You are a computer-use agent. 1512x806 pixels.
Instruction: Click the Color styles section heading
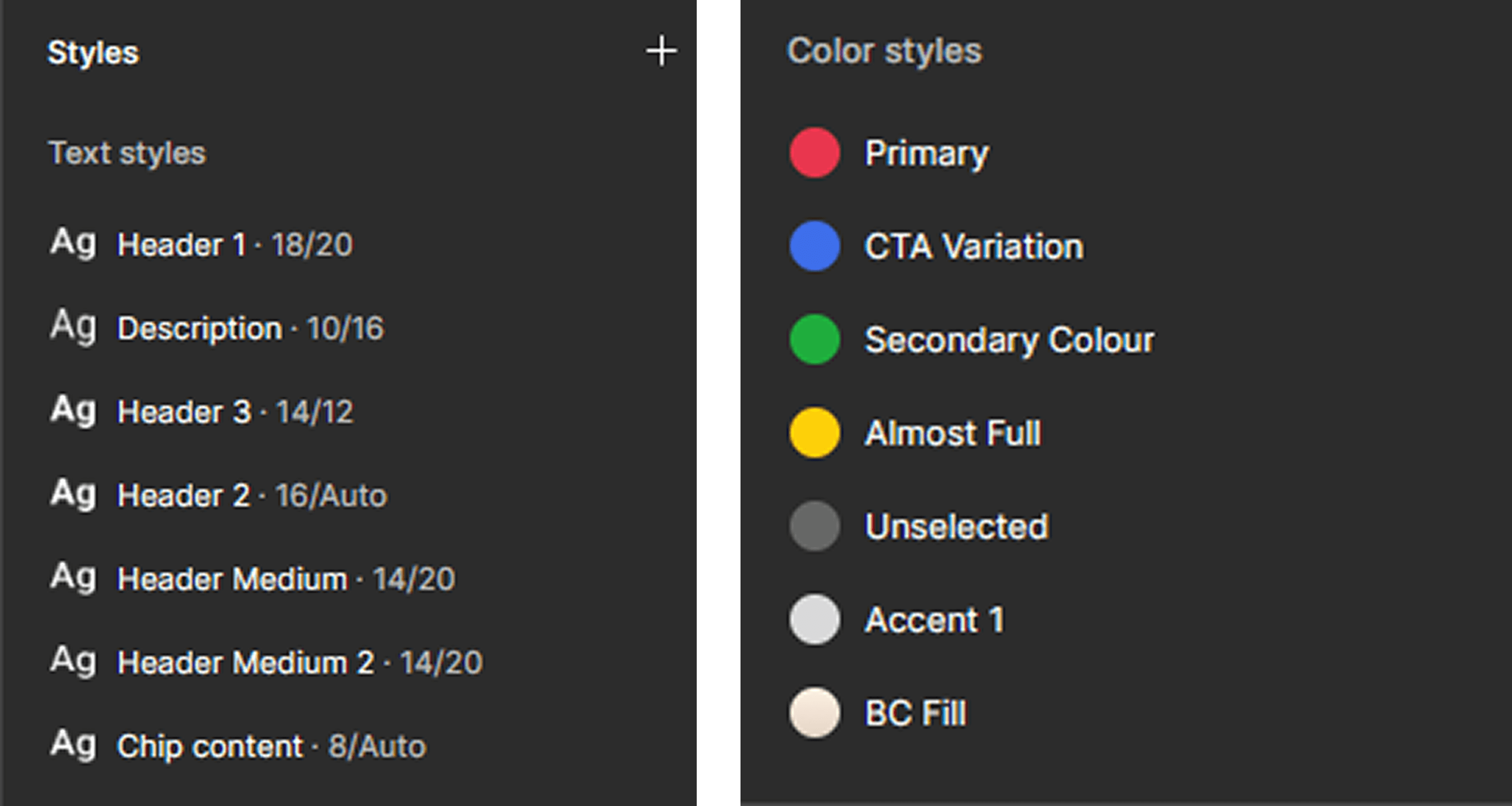point(884,51)
